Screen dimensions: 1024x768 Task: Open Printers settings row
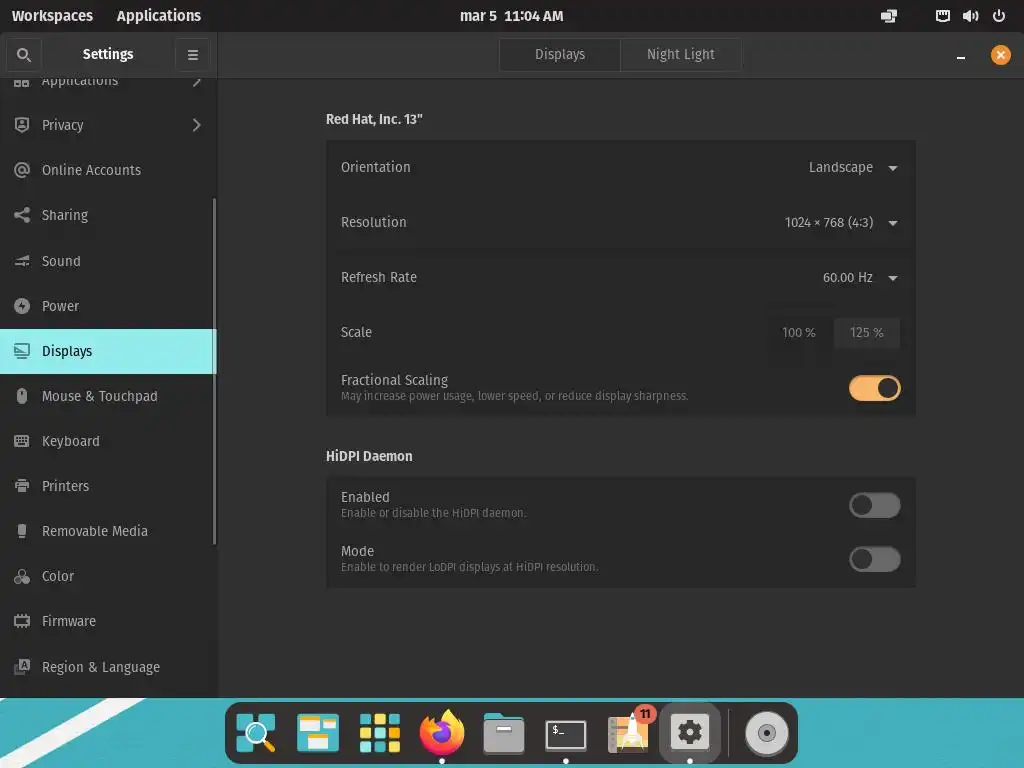[108, 486]
